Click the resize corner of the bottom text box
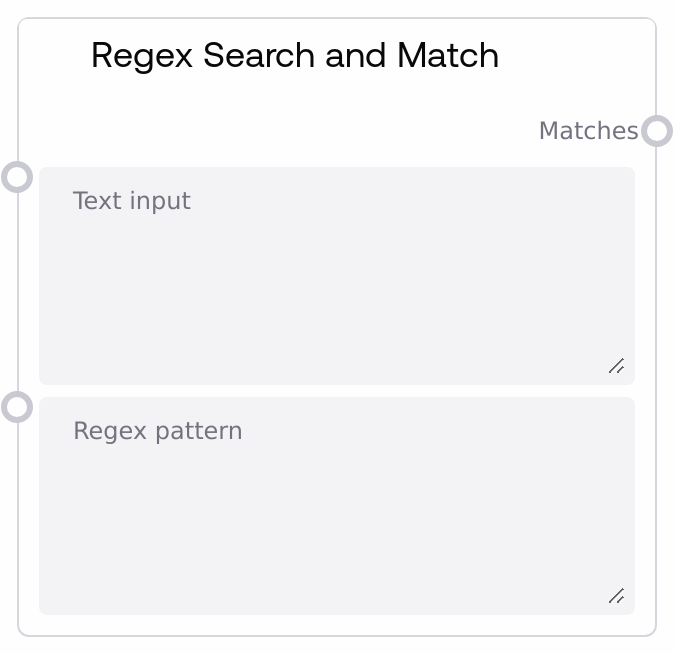 click(x=616, y=596)
